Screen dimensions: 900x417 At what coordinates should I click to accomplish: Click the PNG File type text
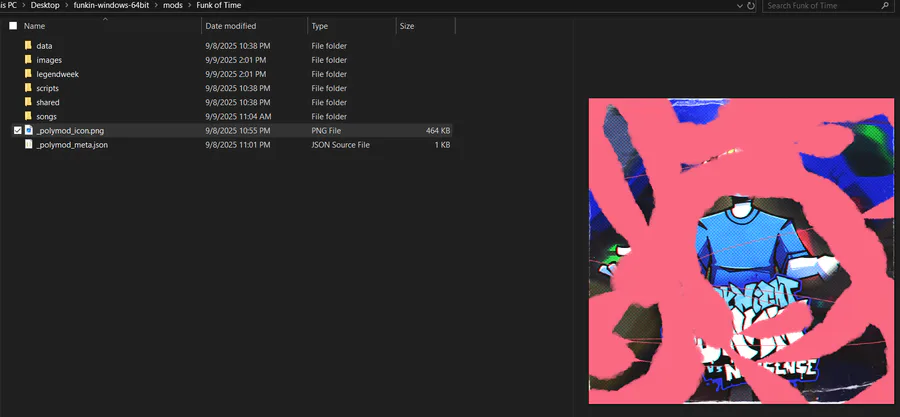click(326, 131)
